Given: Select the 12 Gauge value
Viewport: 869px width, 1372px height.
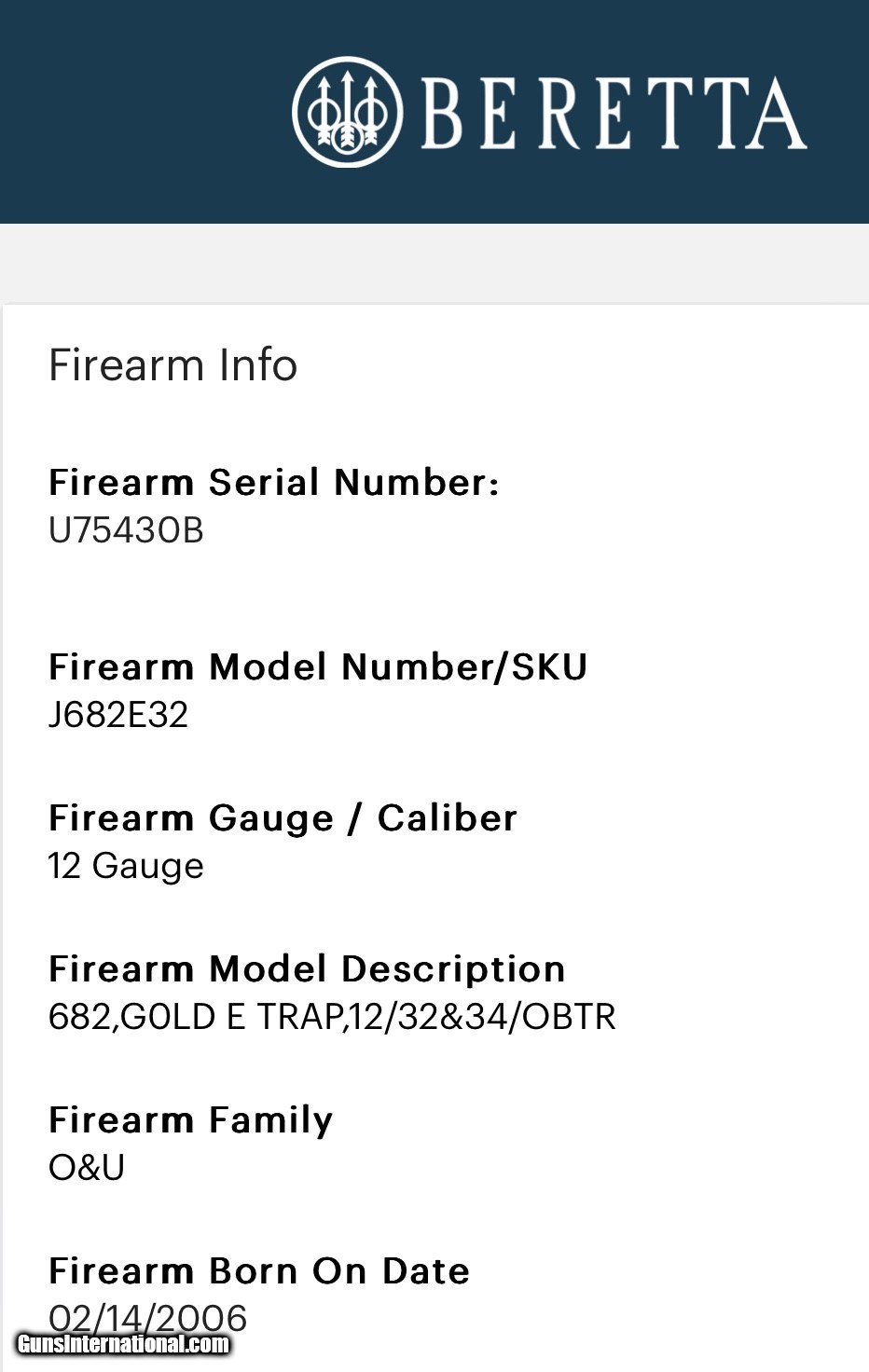Looking at the screenshot, I should tap(126, 866).
